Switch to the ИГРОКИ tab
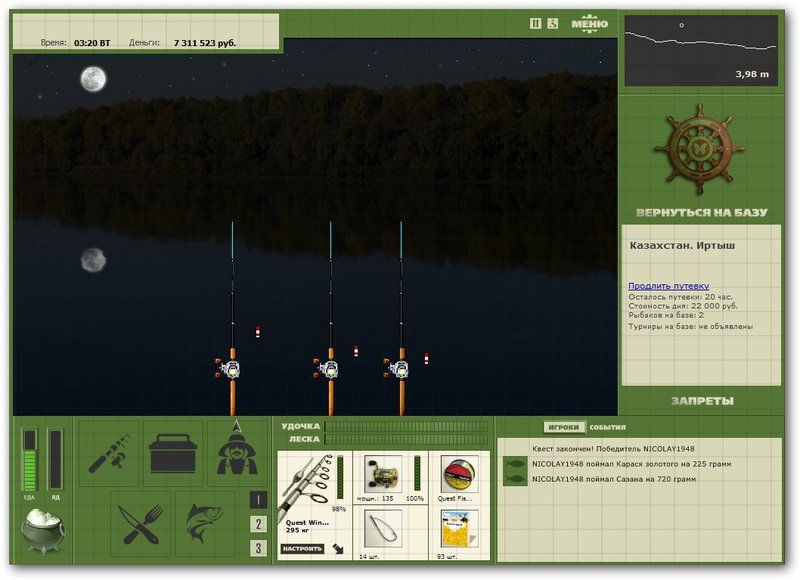 [x=564, y=427]
